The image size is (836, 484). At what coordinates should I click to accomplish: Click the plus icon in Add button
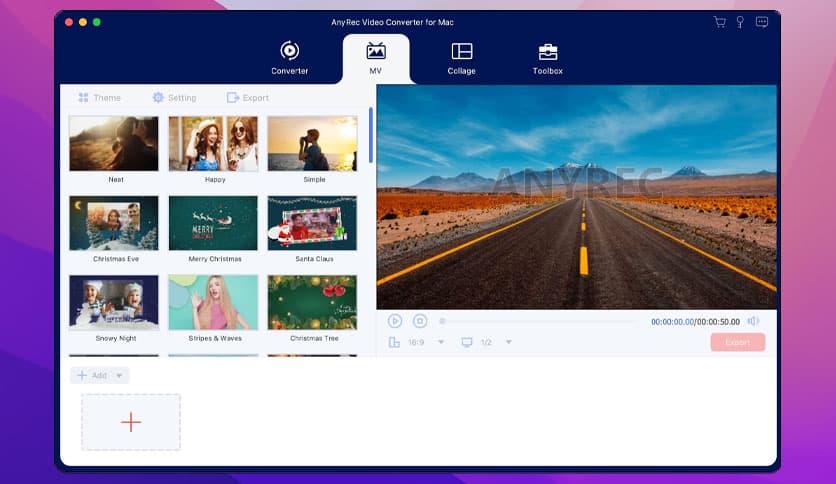coord(82,375)
